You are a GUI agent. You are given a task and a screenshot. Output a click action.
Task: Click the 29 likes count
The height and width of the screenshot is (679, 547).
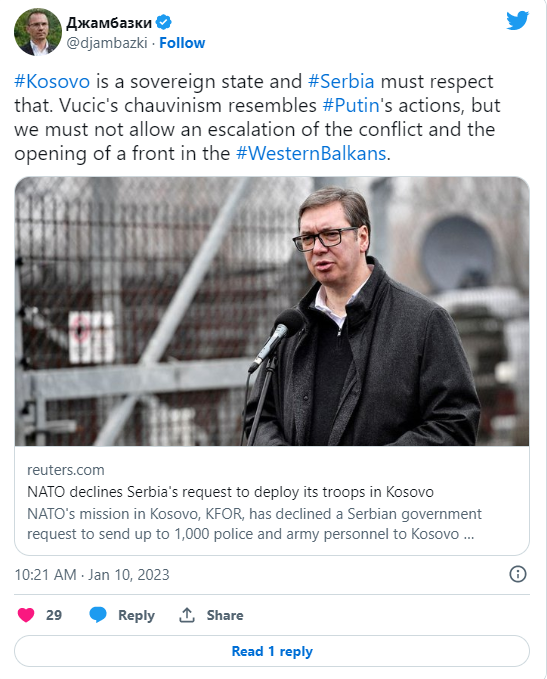click(x=54, y=615)
